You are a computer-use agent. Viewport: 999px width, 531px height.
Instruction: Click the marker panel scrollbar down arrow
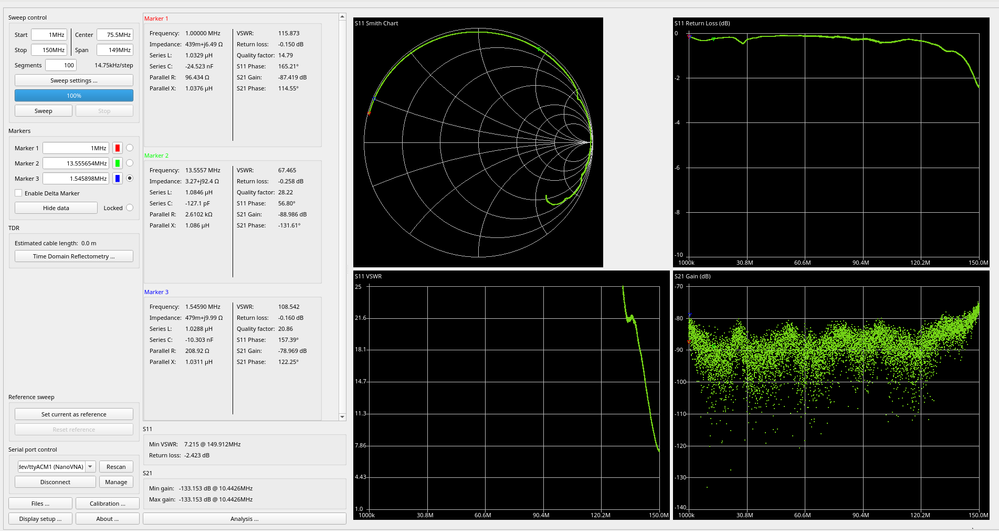tap(342, 417)
